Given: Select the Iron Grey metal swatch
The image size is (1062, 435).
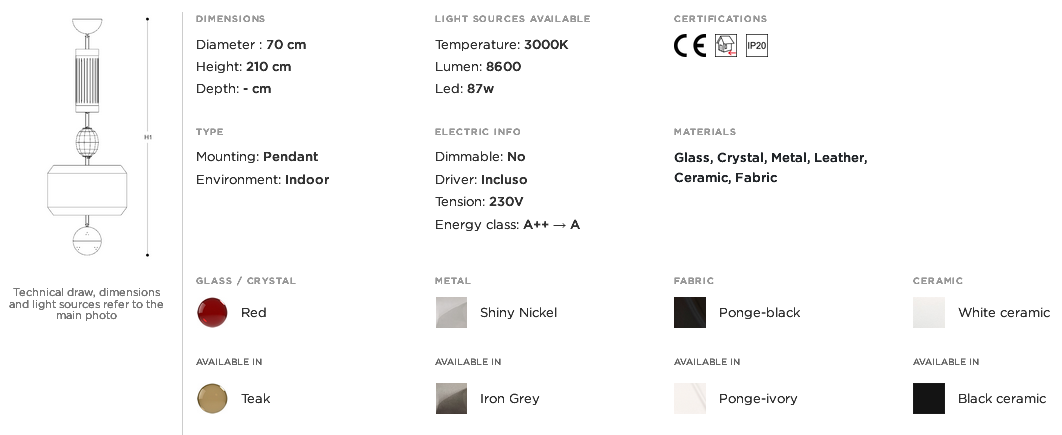Looking at the screenshot, I should (x=451, y=398).
